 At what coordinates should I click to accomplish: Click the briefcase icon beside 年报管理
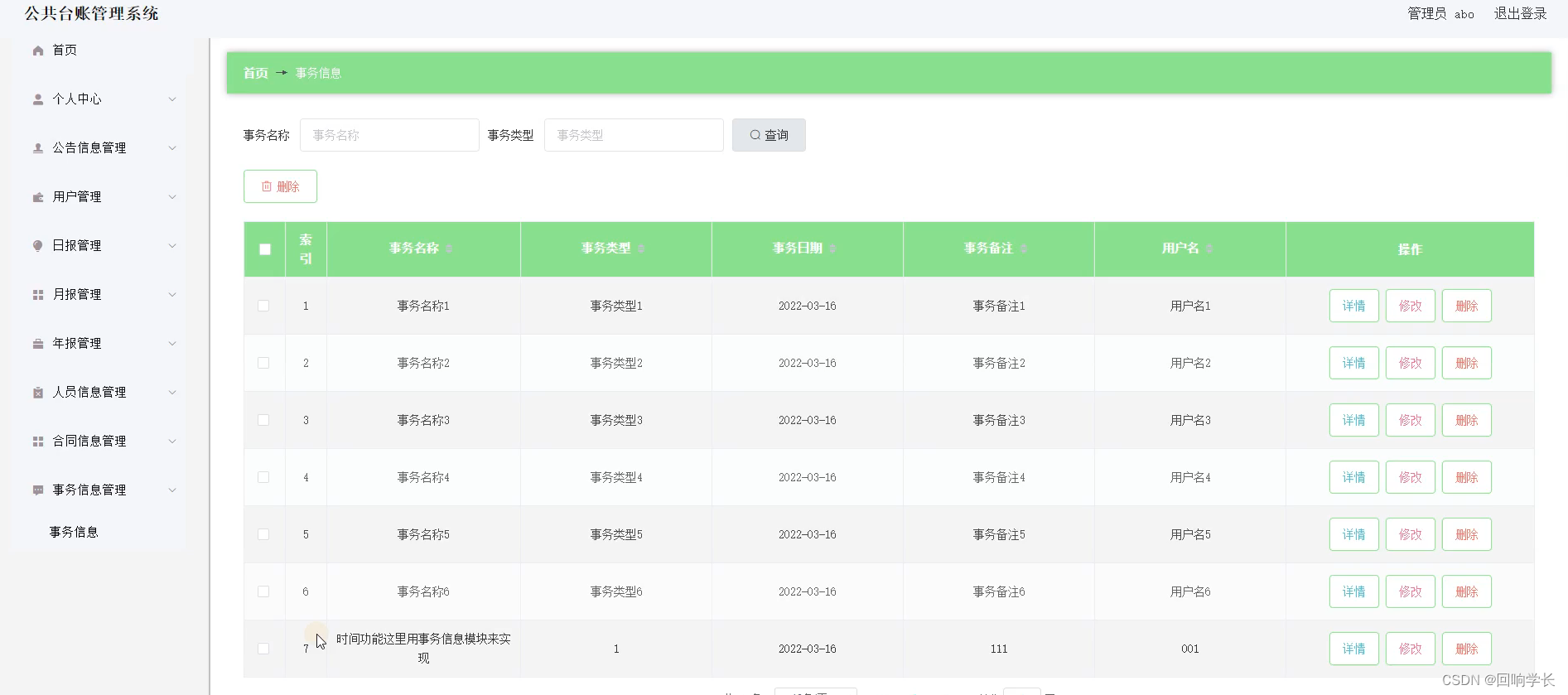[38, 344]
